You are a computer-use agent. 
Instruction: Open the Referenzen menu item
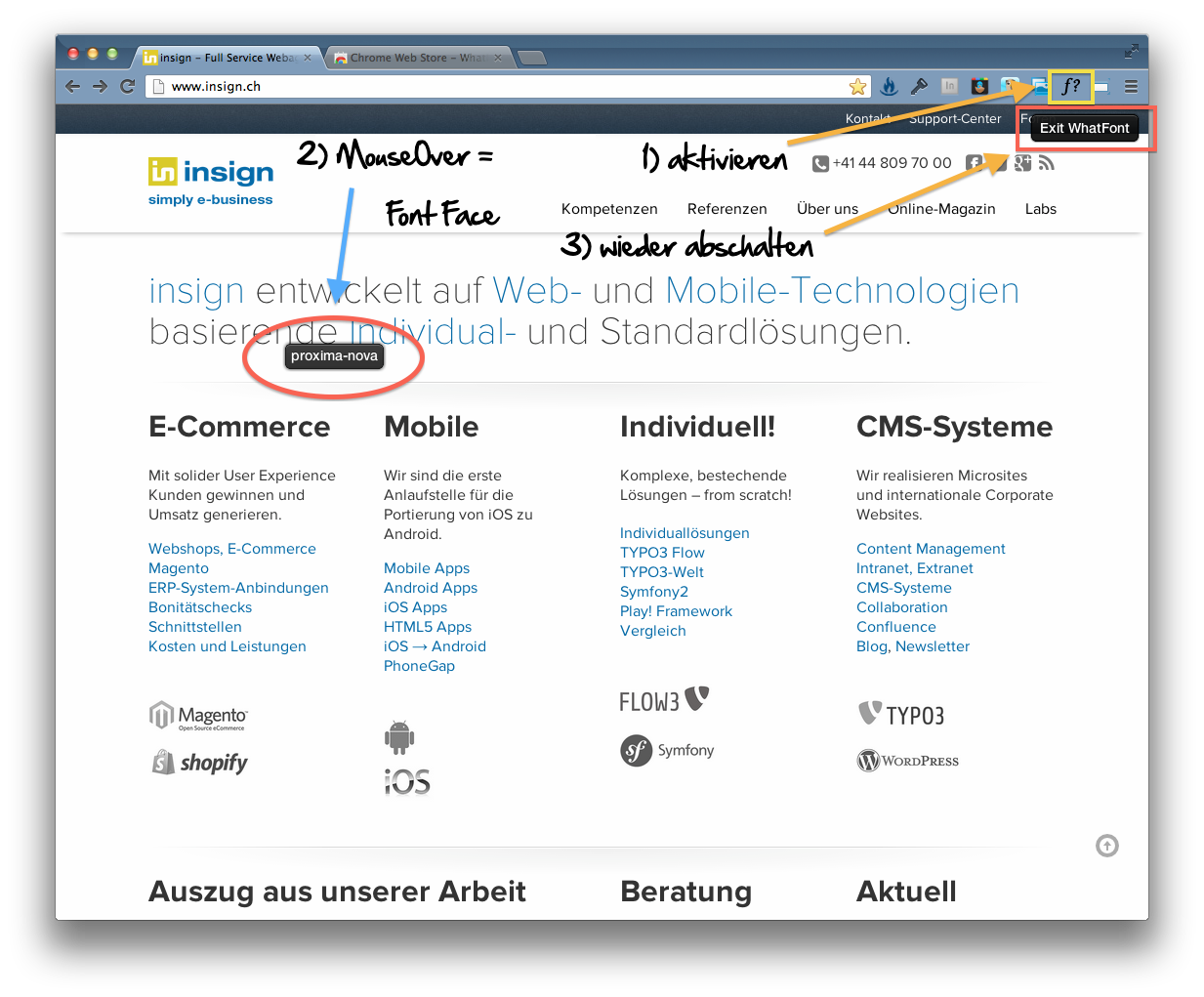pyautogui.click(x=727, y=209)
